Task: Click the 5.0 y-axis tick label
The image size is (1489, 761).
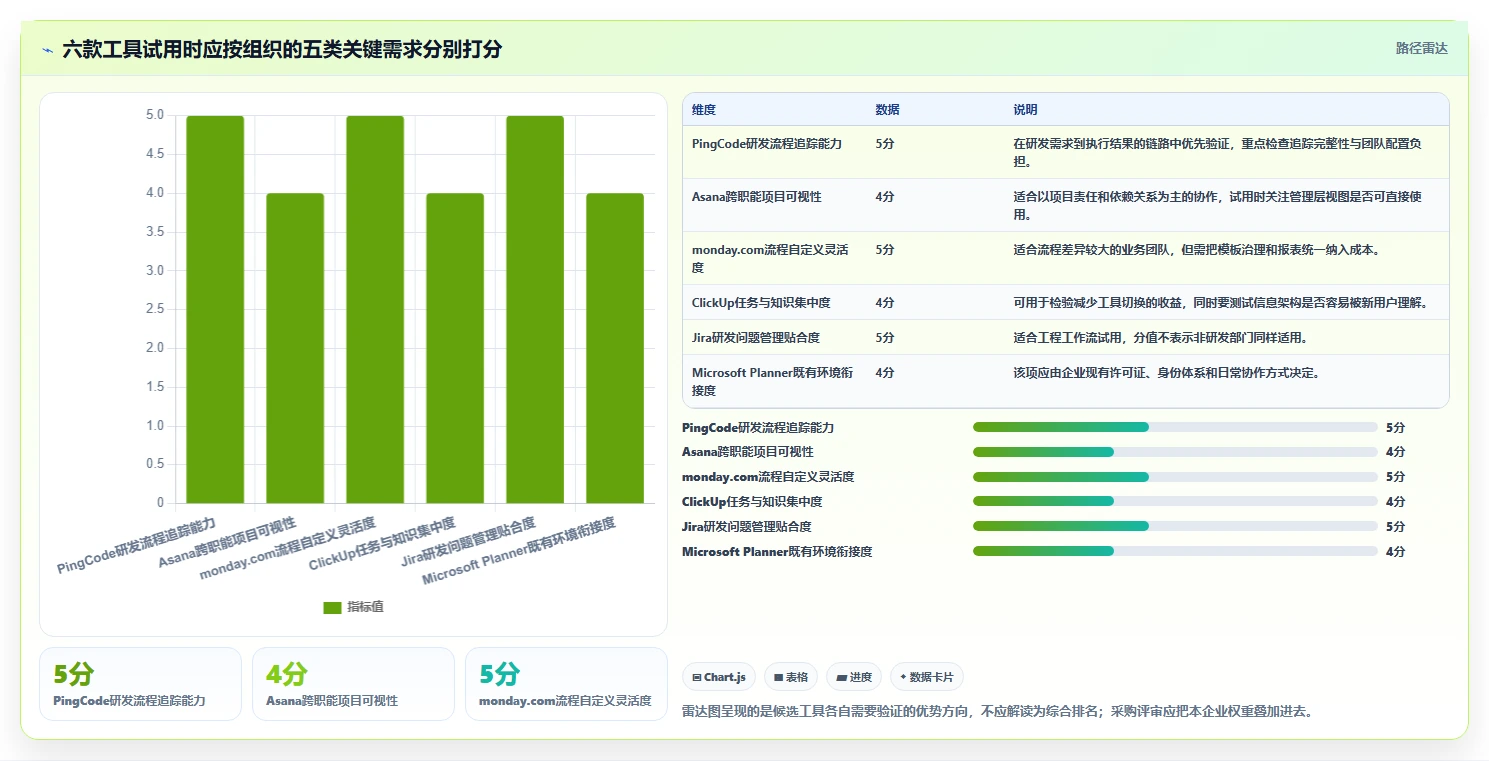Action: click(x=154, y=115)
